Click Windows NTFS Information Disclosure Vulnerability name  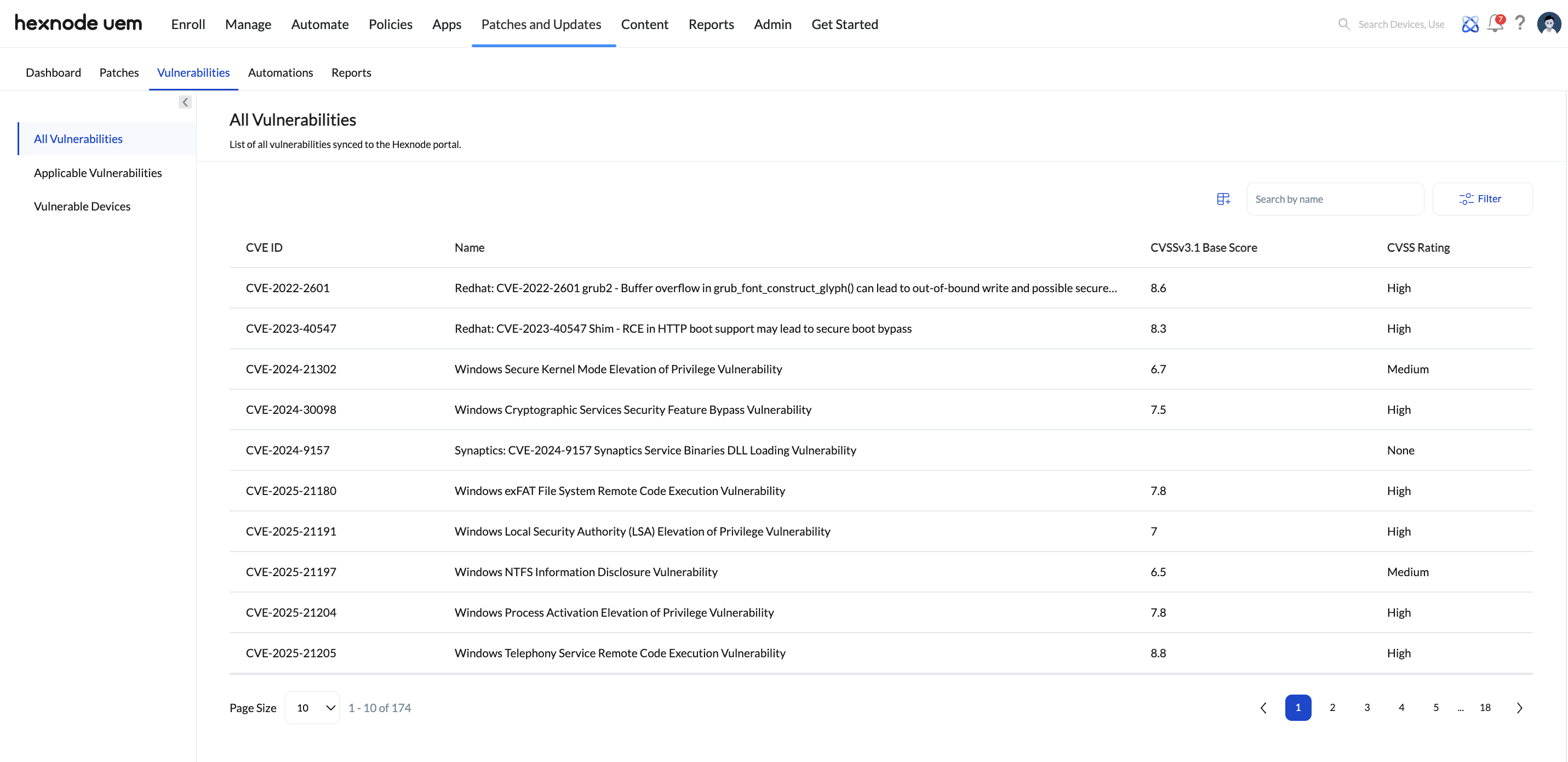pos(586,572)
